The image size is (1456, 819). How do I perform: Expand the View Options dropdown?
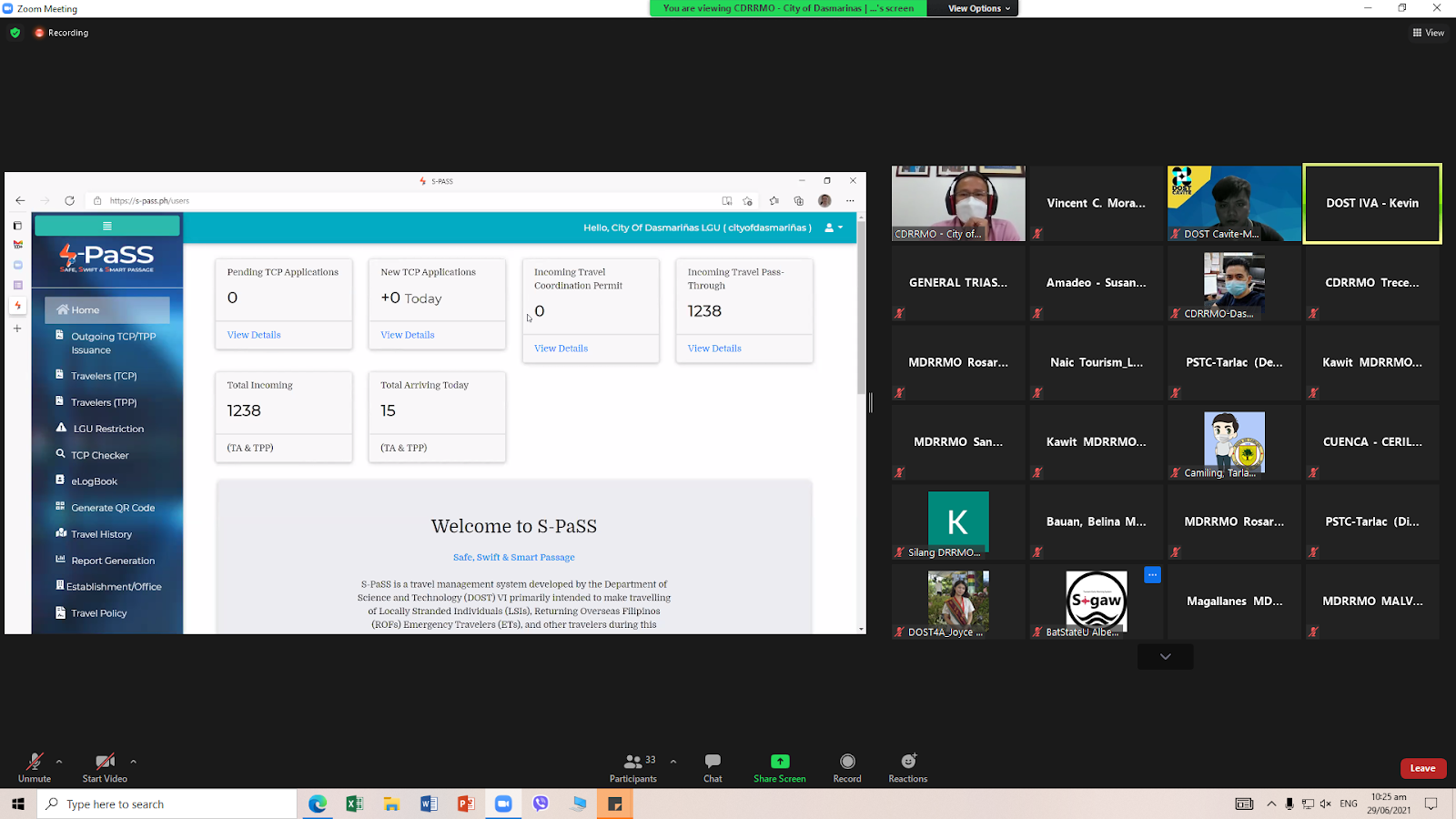click(979, 8)
